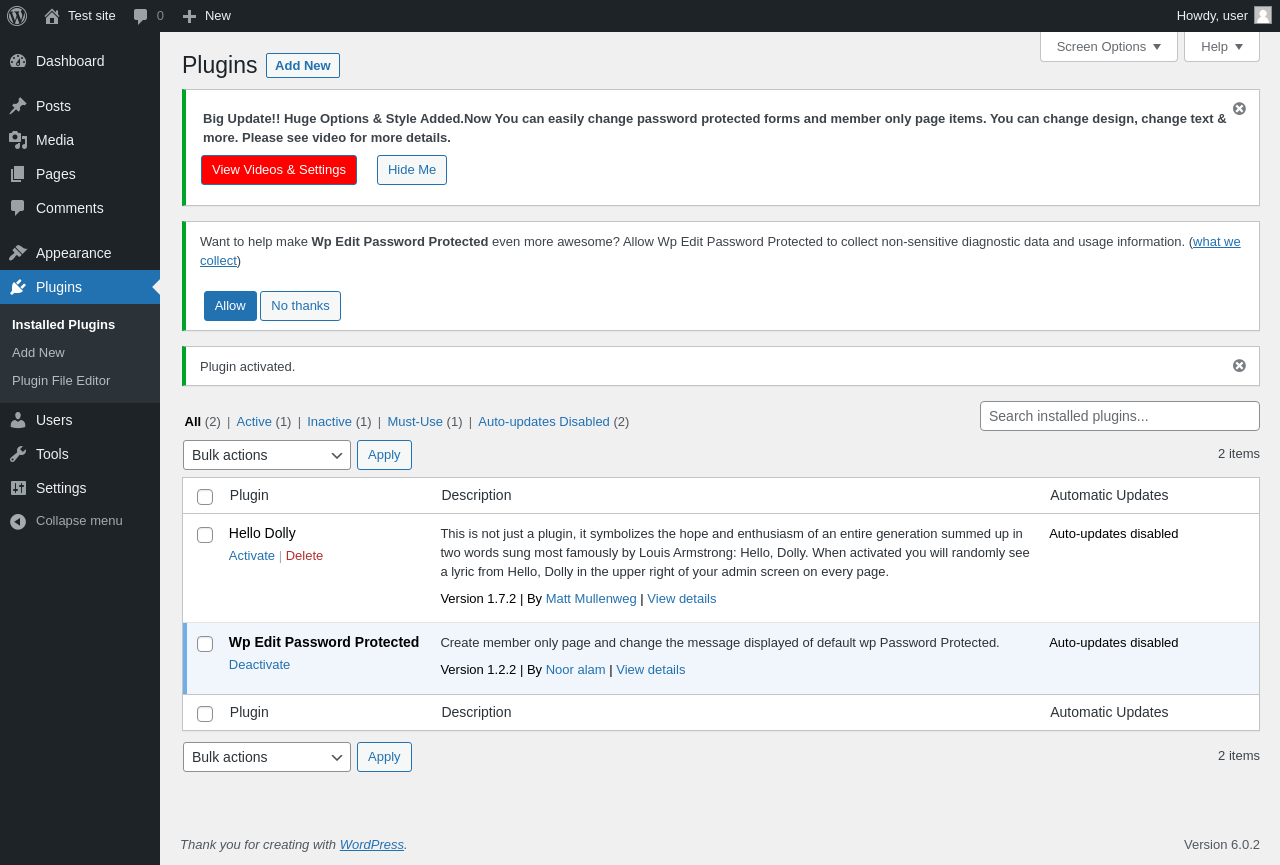Activate the Hello Dolly plugin

click(x=252, y=555)
